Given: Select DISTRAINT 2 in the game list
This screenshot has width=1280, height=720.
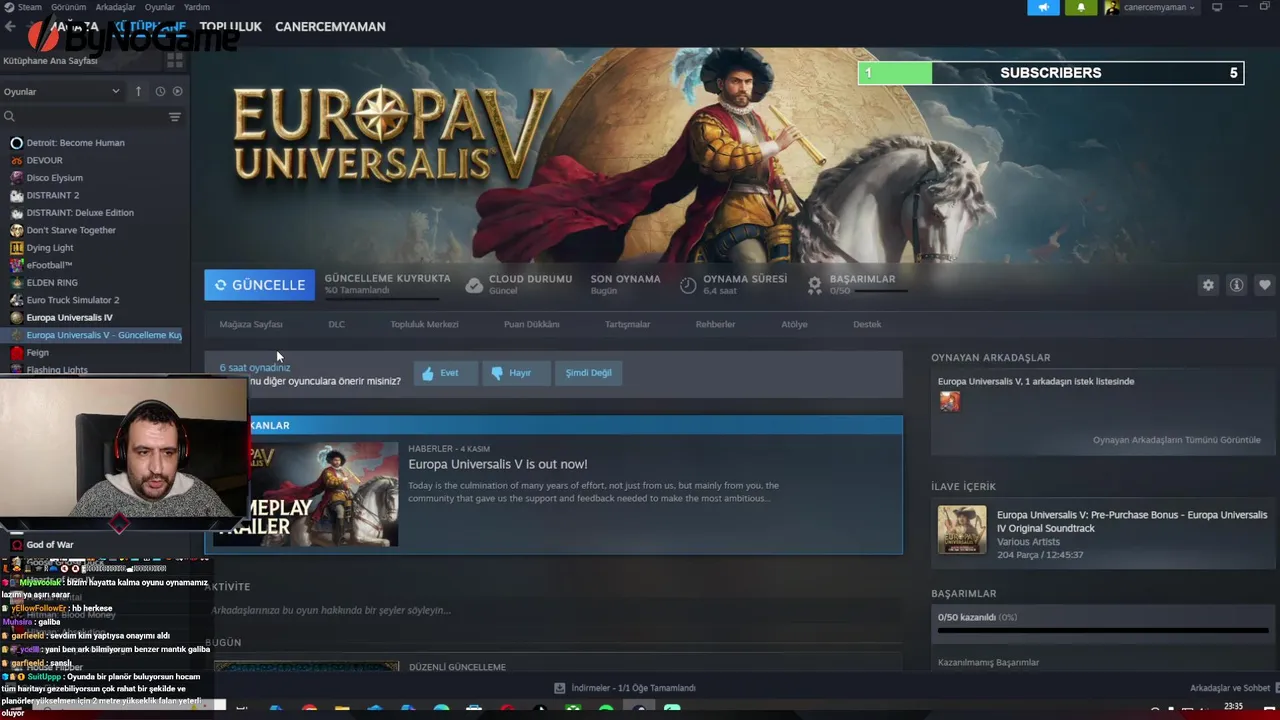Looking at the screenshot, I should 52,195.
